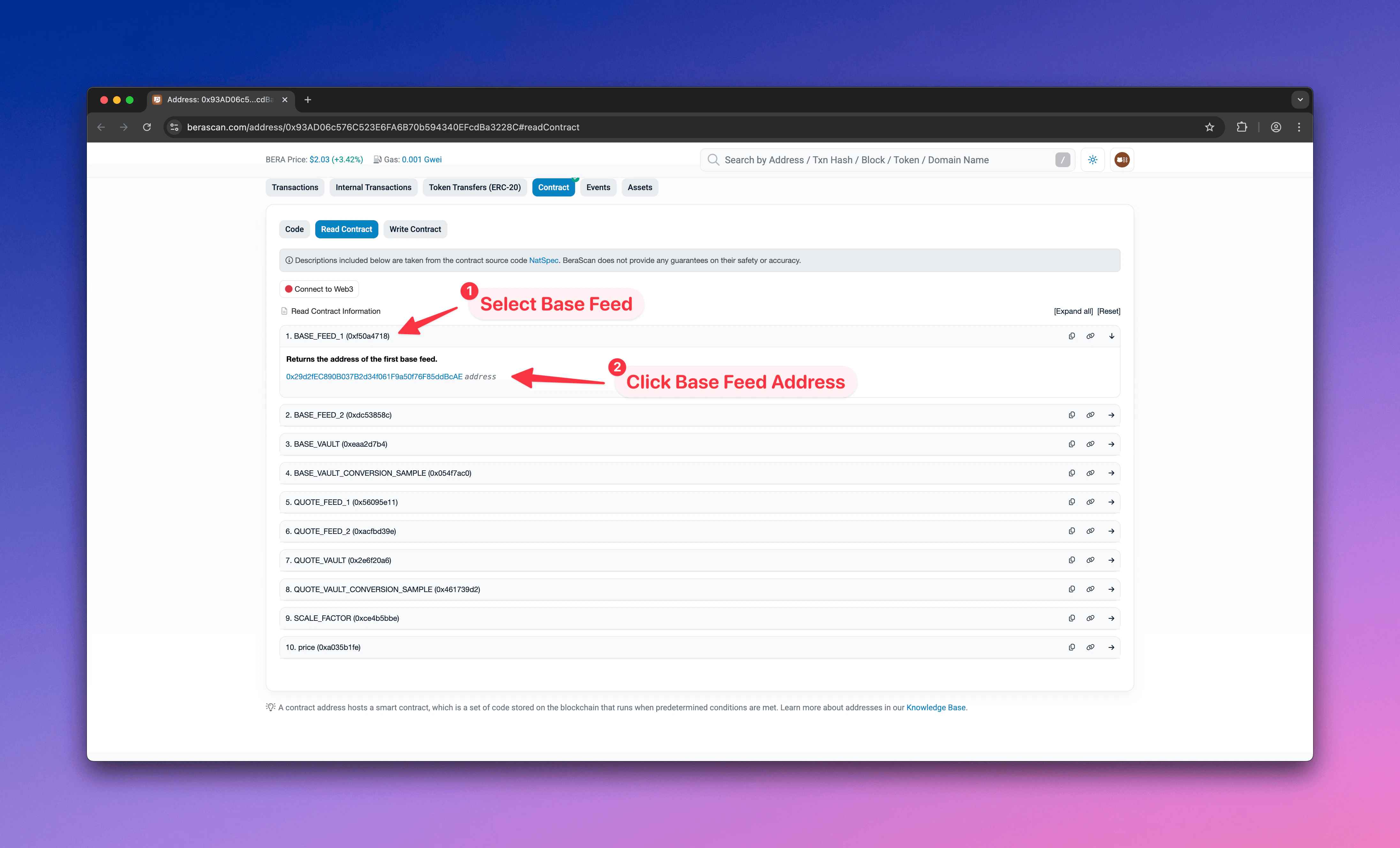Expand the QUOTE_VAULT method row

(x=1111, y=560)
